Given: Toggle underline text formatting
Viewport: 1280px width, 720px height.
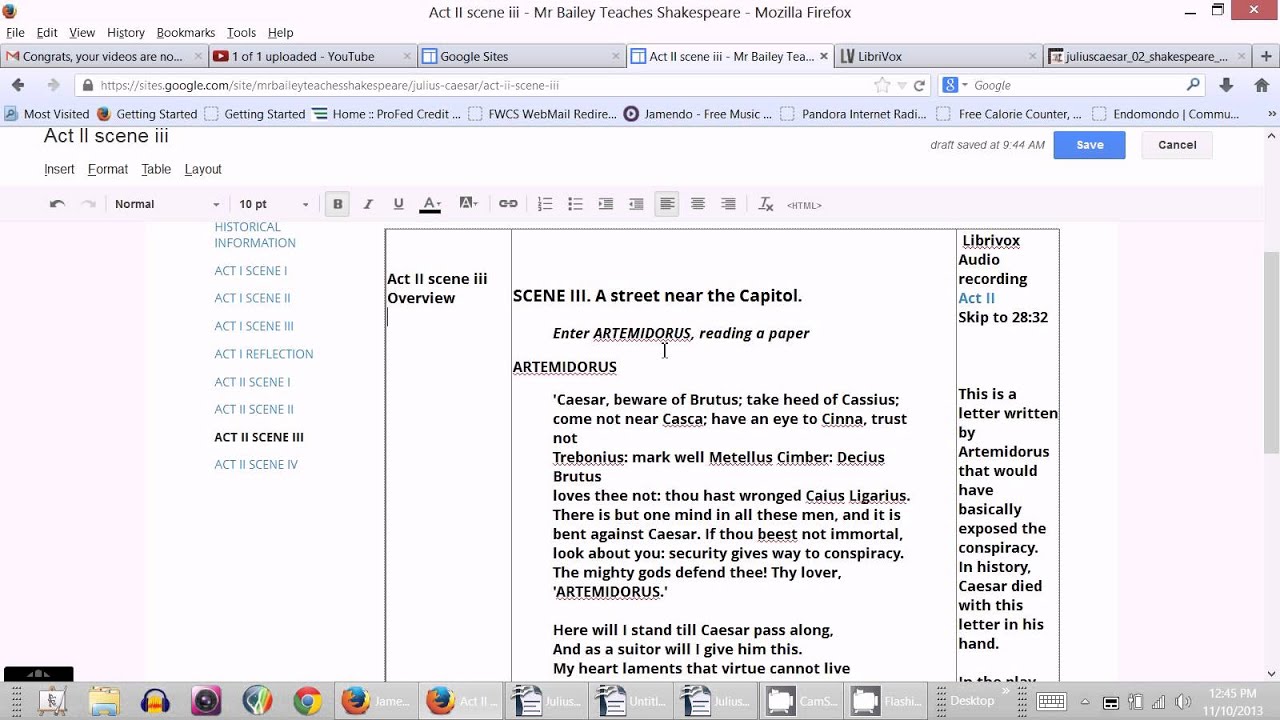Looking at the screenshot, I should tap(398, 204).
